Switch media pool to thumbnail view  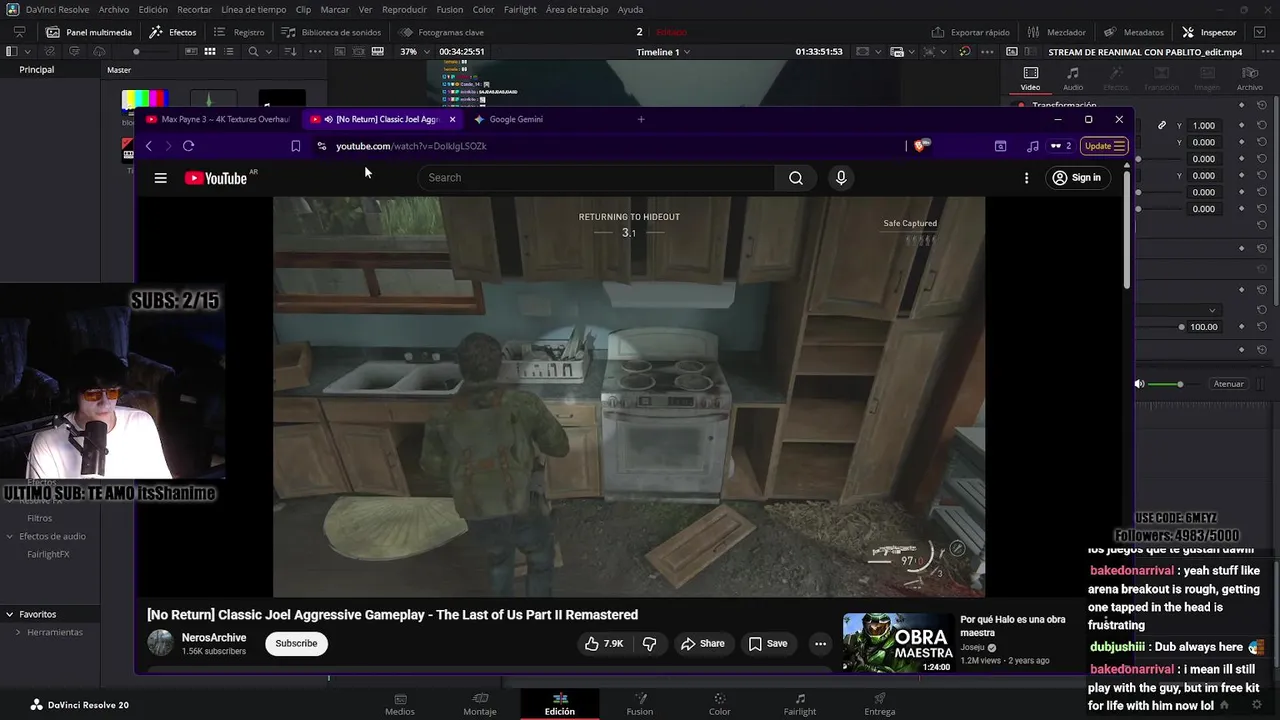tap(210, 51)
